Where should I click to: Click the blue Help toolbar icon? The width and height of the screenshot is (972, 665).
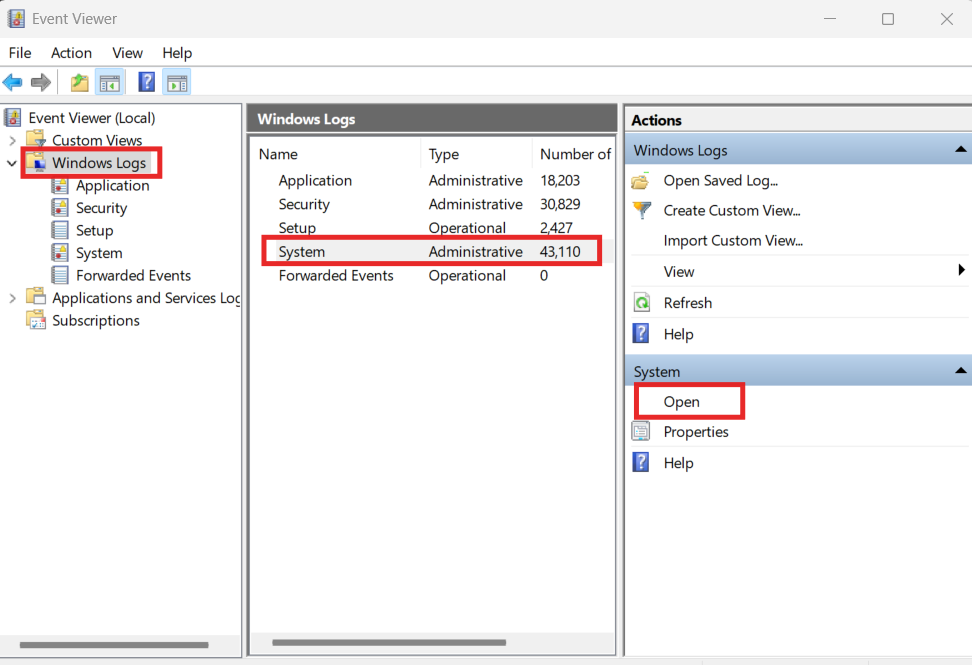pos(147,82)
